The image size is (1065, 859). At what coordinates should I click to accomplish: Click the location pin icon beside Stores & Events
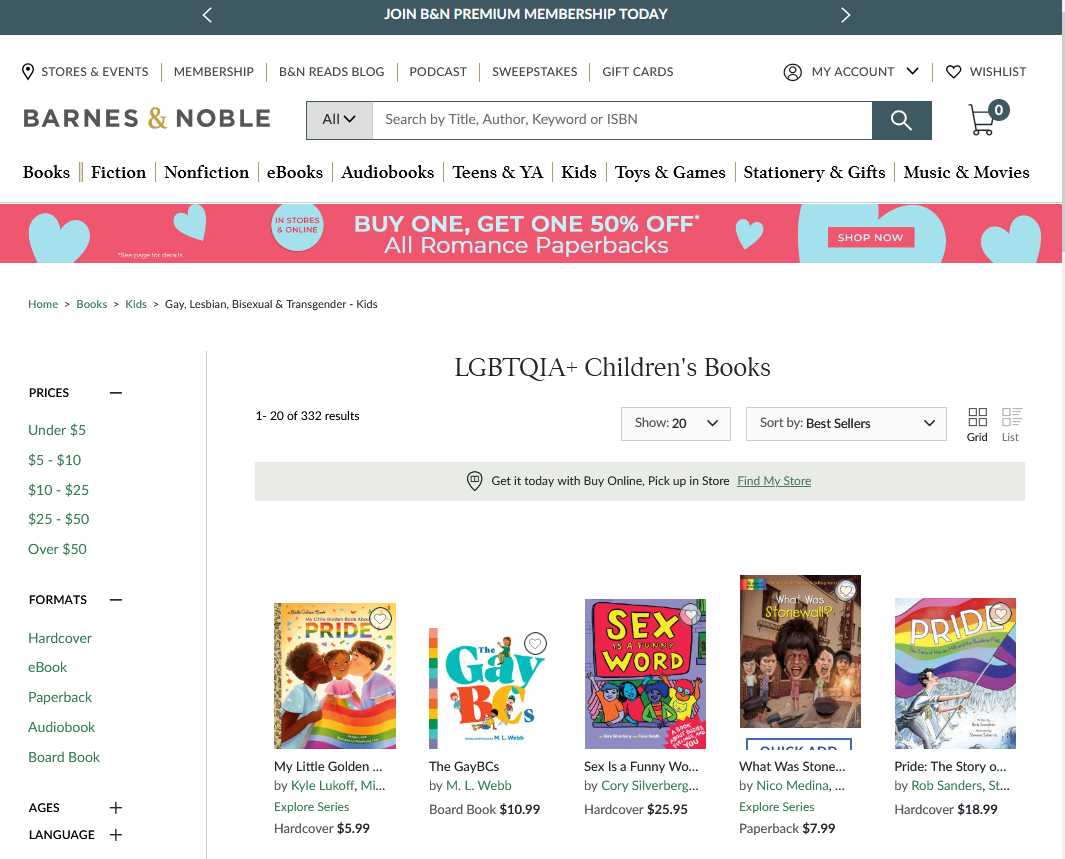[x=28, y=71]
